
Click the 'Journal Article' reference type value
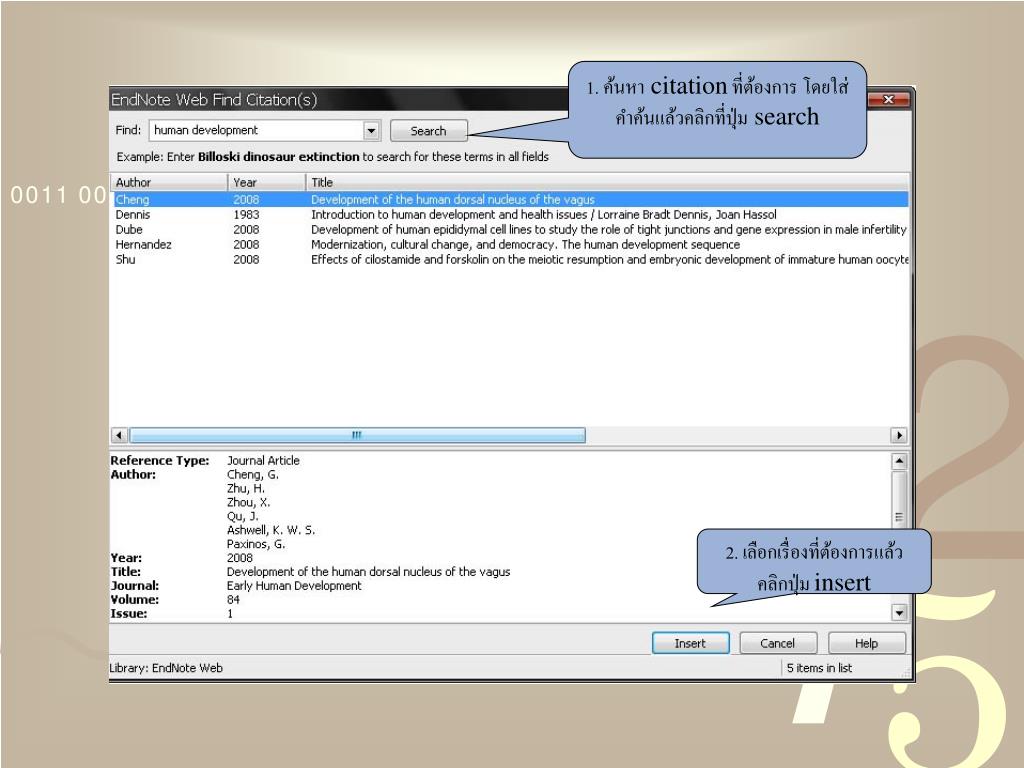coord(263,460)
